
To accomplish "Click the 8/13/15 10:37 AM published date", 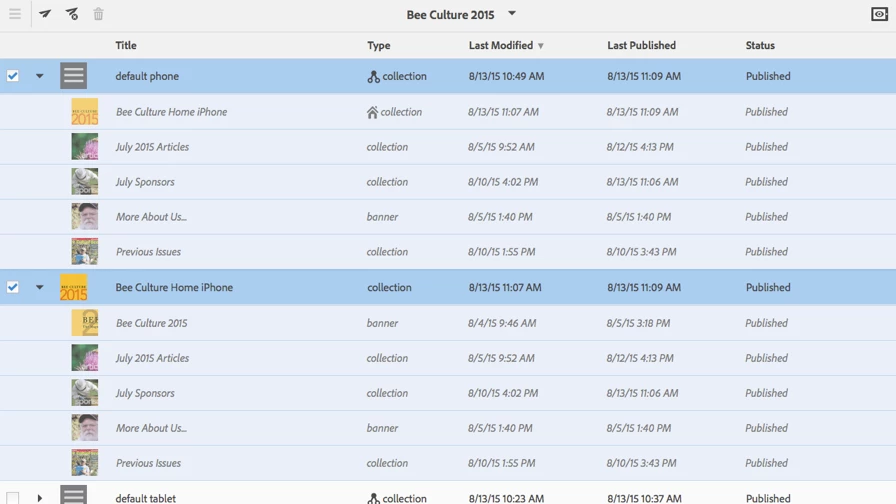I will 645,498.
